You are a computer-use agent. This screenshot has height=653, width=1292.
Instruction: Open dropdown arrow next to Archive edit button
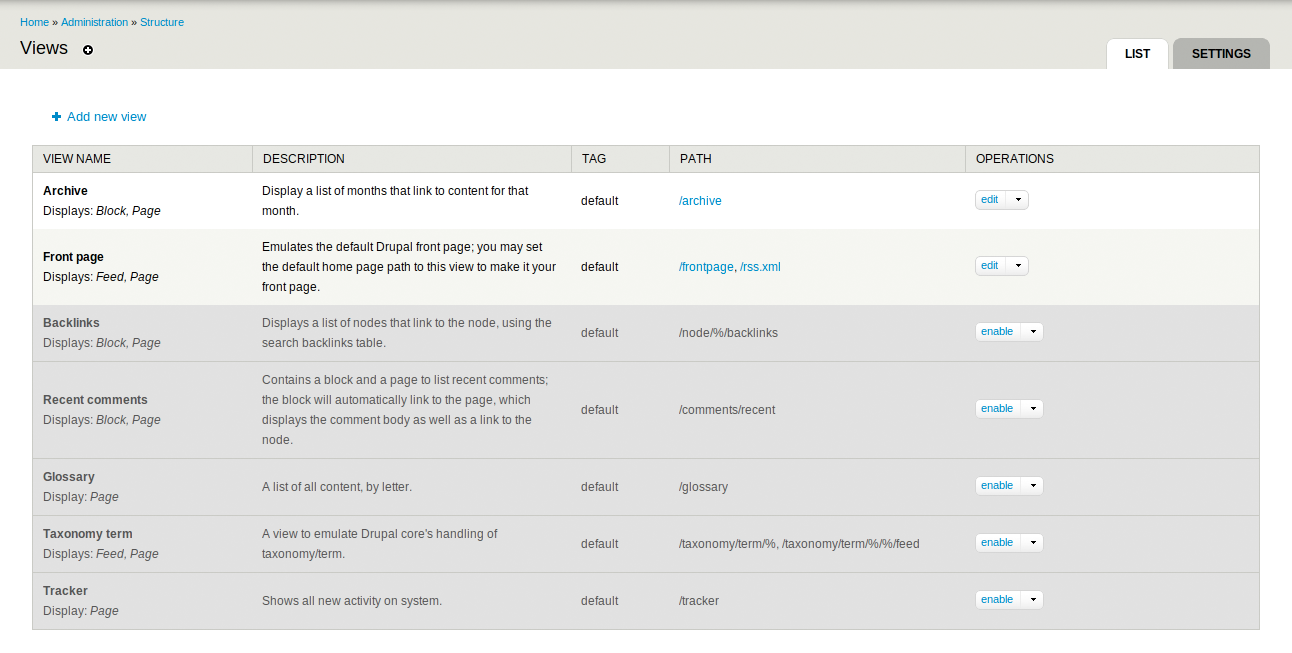tap(1018, 200)
